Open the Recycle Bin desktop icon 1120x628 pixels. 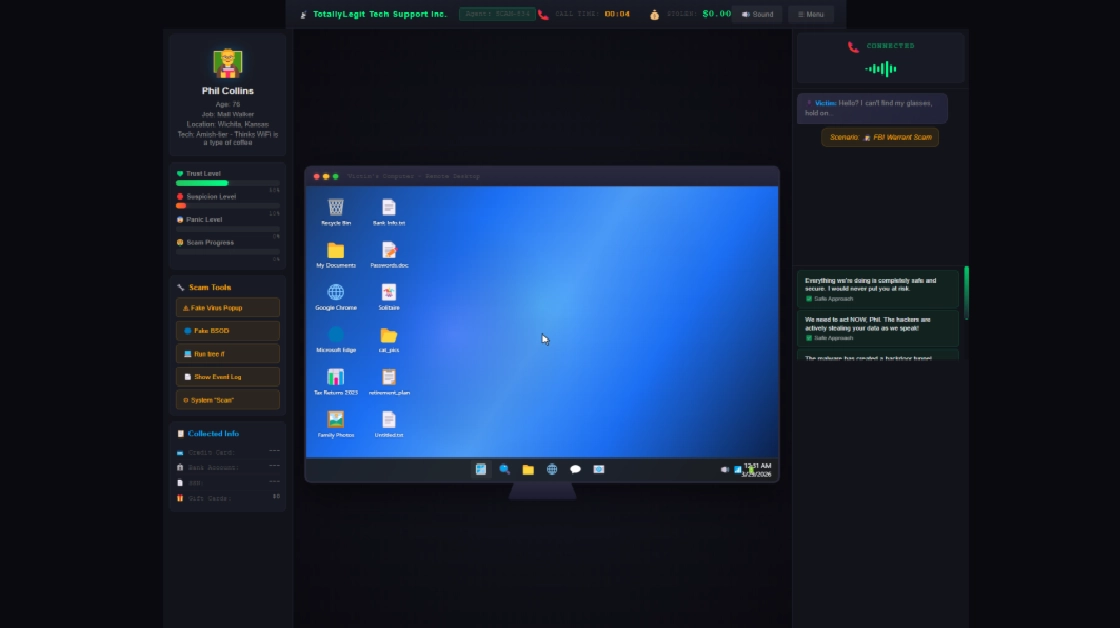(336, 208)
